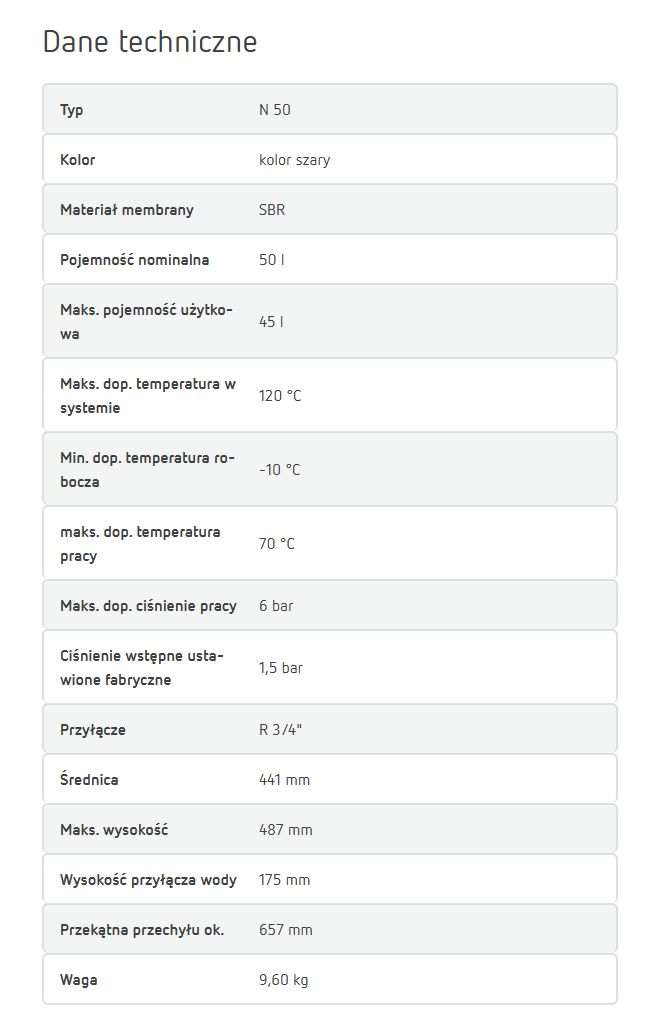The width and height of the screenshot is (649, 1027).
Task: Click the 'Maks. wysokość' row label
Action: (x=114, y=830)
